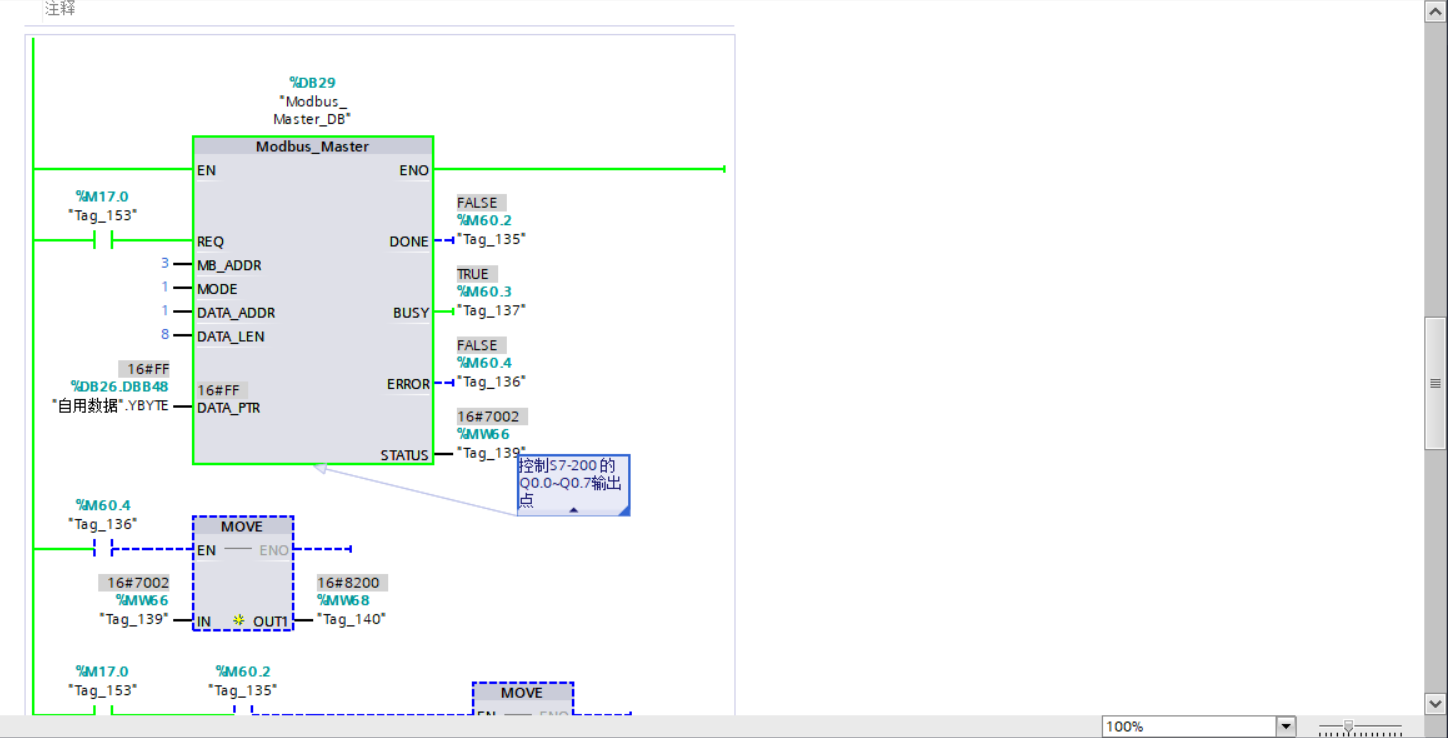Click the yellow star insert-output icon on MOVE

point(239,621)
